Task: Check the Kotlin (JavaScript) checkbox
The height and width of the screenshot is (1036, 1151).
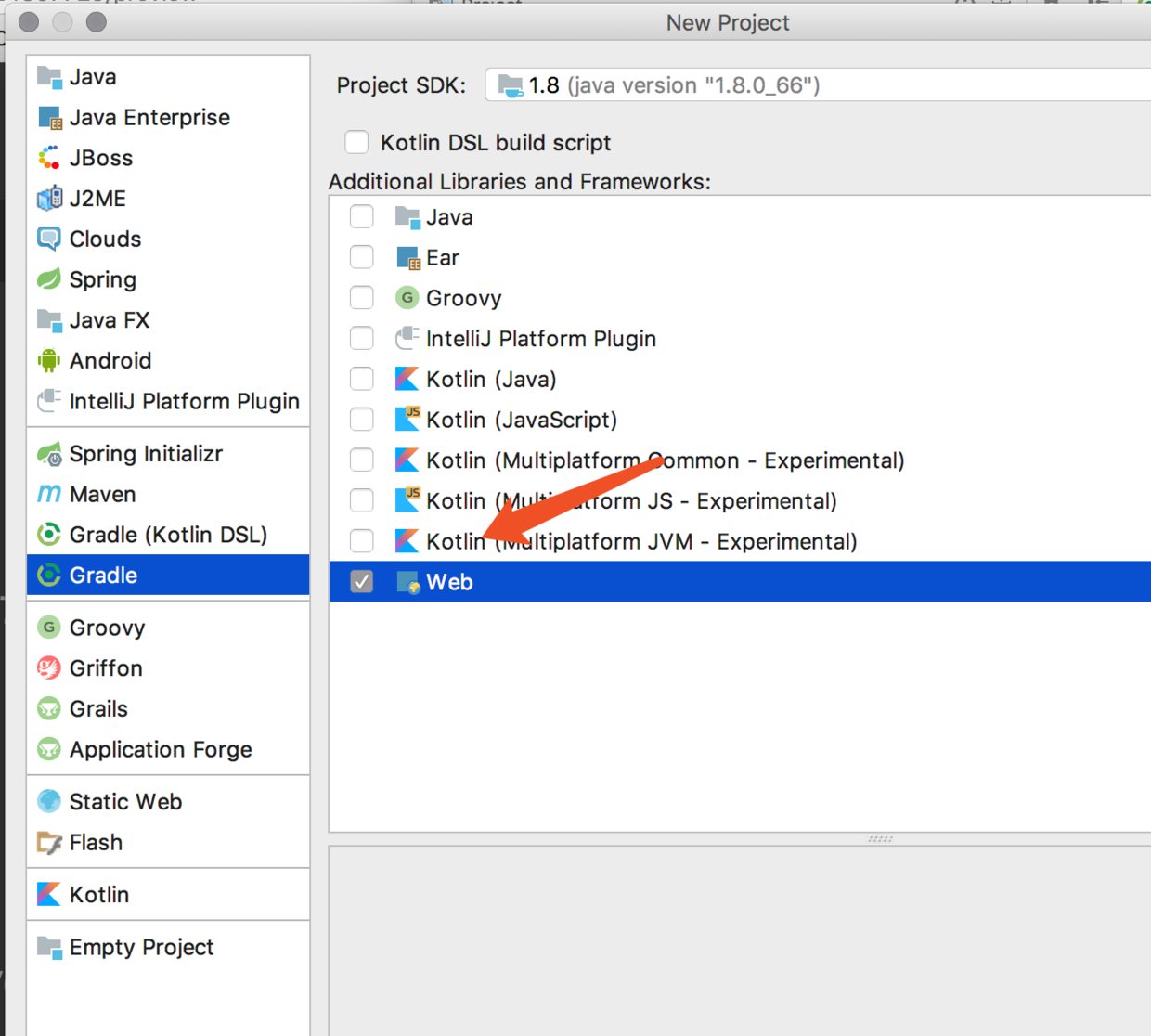Action: pos(362,420)
